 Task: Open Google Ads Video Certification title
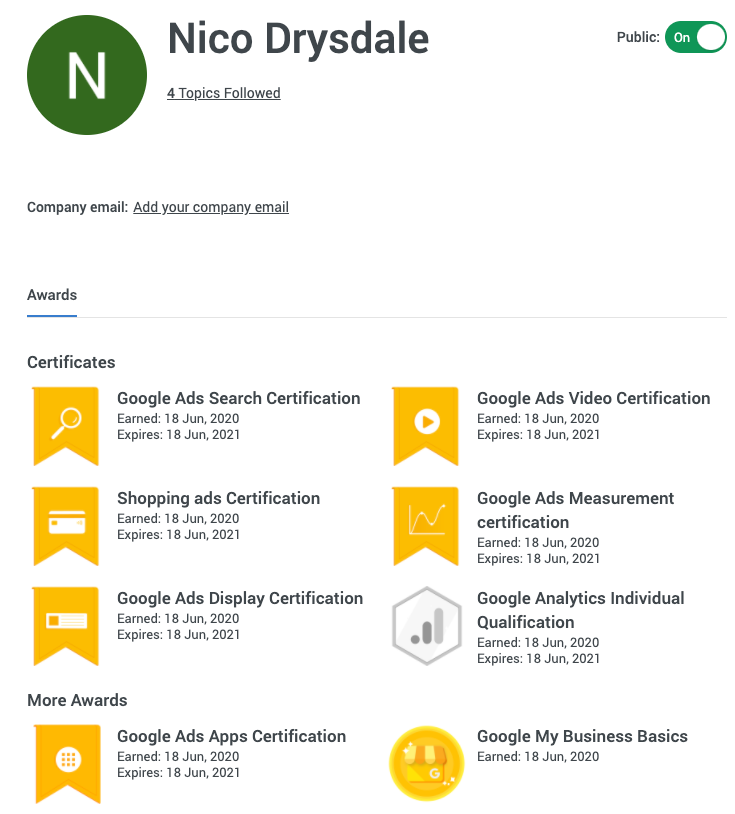pos(594,398)
